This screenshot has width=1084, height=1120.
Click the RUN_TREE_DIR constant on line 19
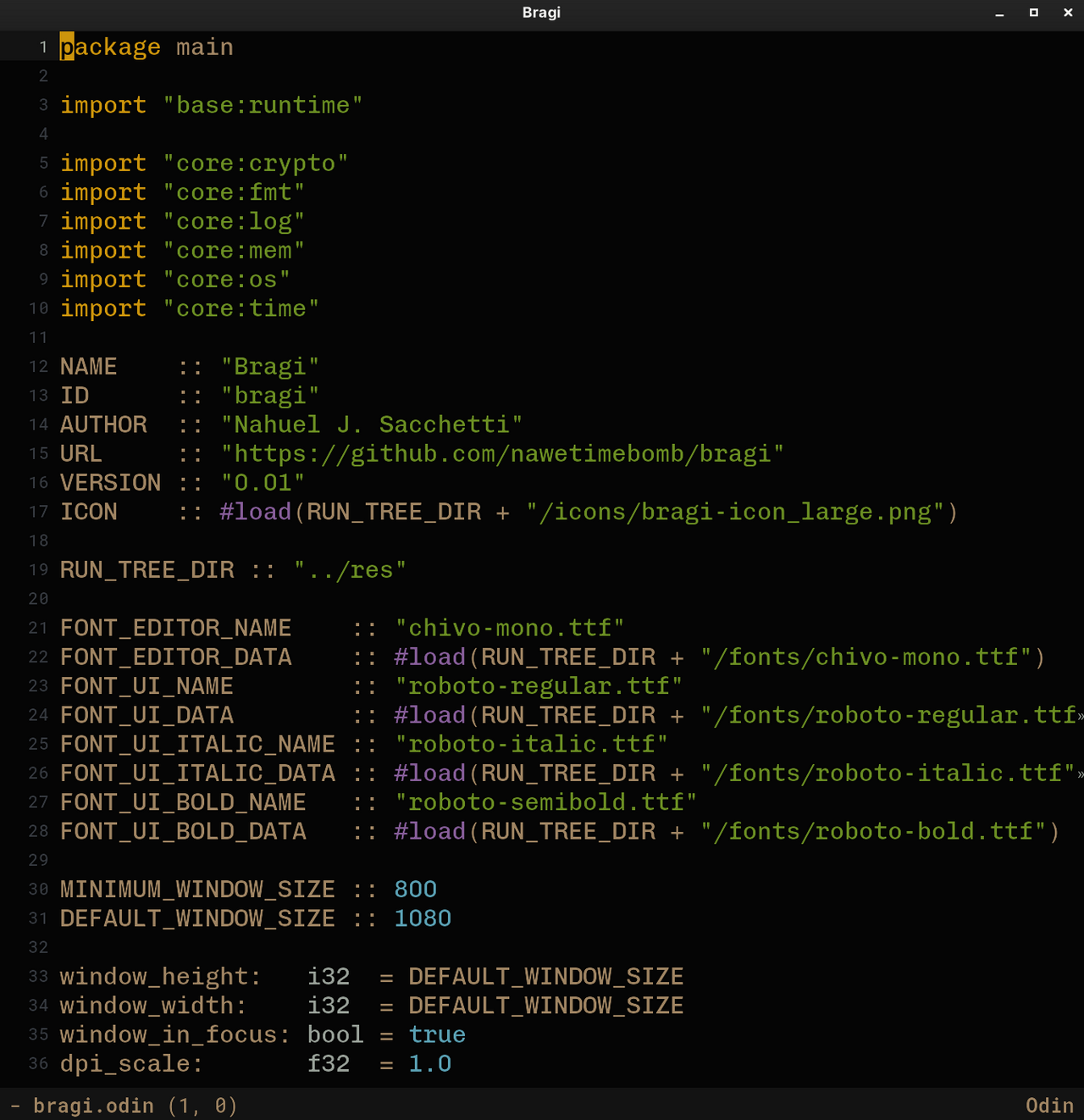click(147, 570)
